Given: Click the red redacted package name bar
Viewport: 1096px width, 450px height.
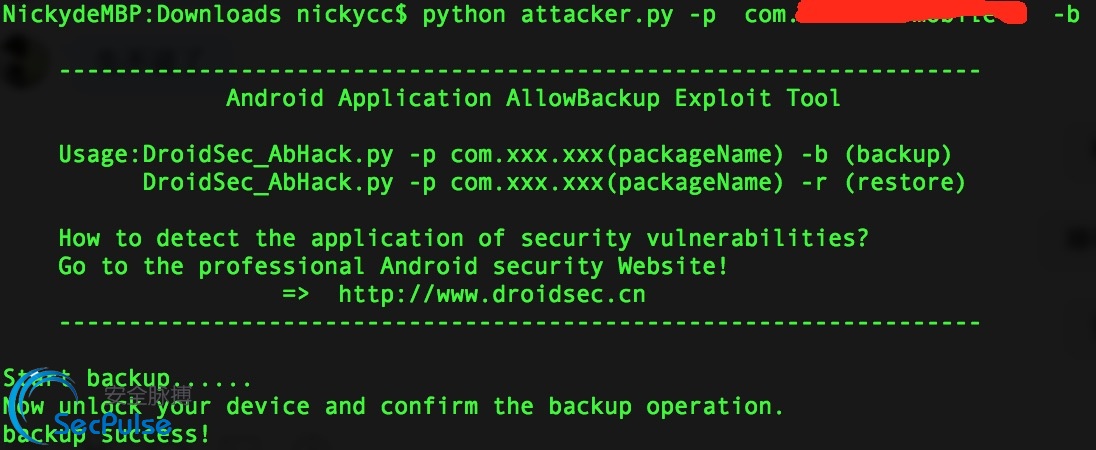Looking at the screenshot, I should 910,13.
